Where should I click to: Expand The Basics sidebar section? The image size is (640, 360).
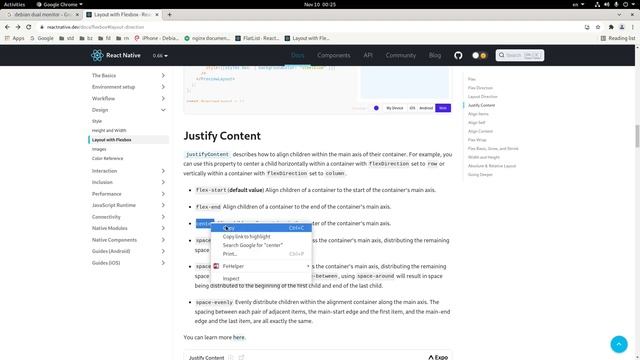click(x=129, y=76)
